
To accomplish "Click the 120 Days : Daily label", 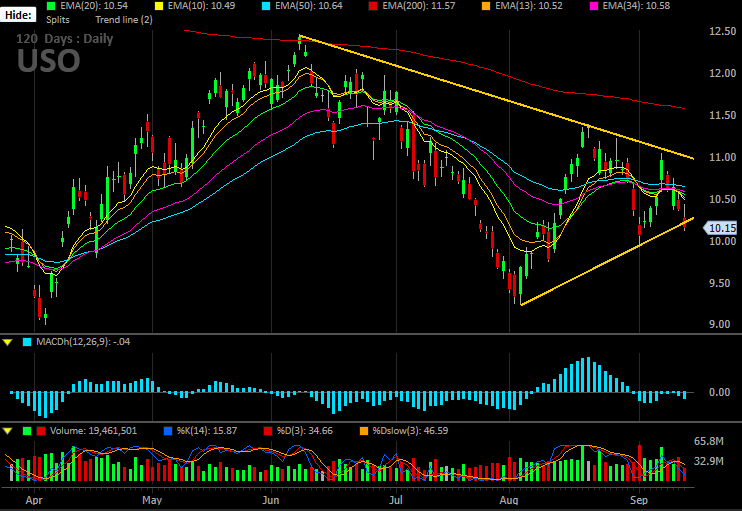I will pos(65,39).
